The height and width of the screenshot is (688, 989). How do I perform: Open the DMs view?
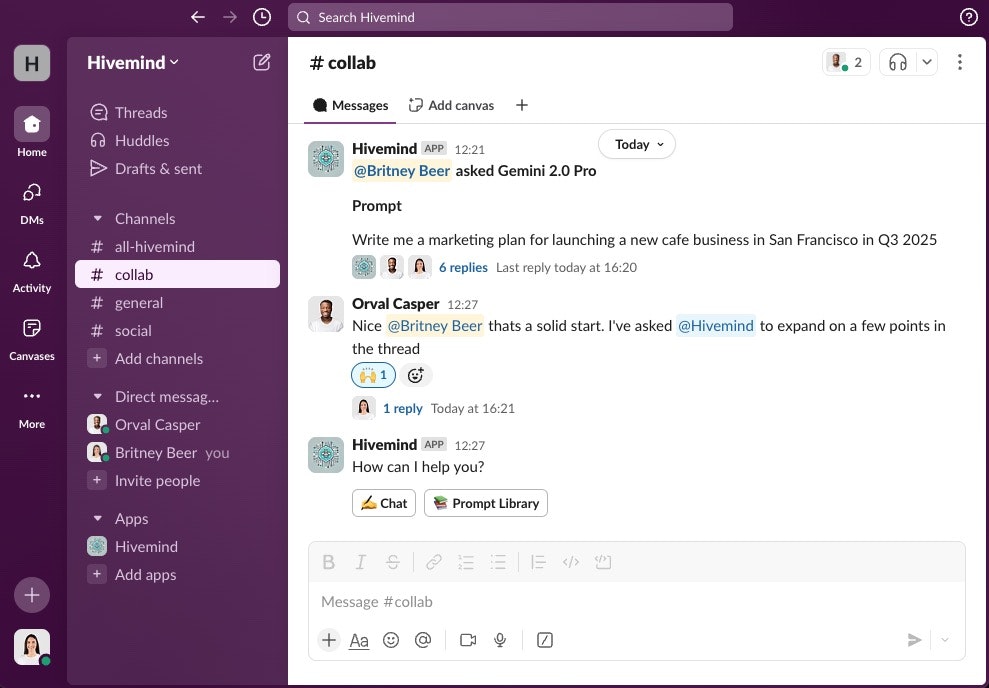pos(32,203)
